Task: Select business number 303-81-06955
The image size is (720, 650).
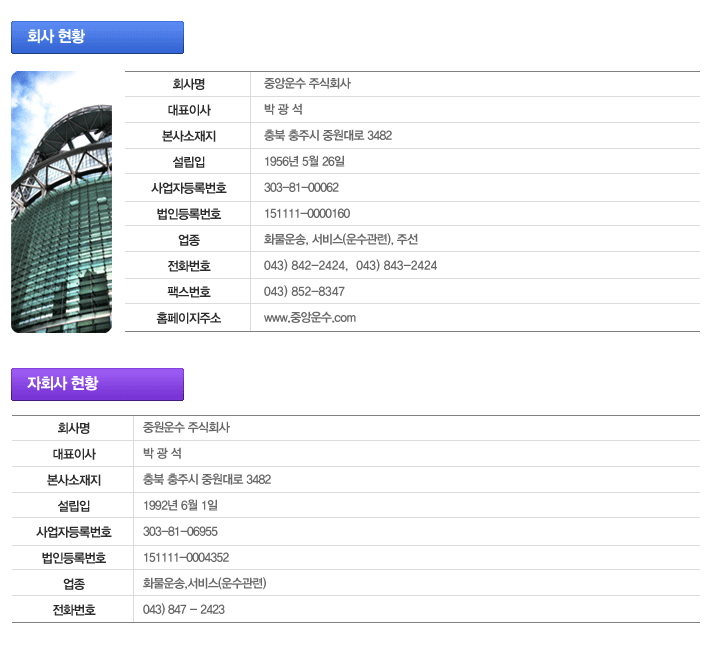Action: coord(180,532)
